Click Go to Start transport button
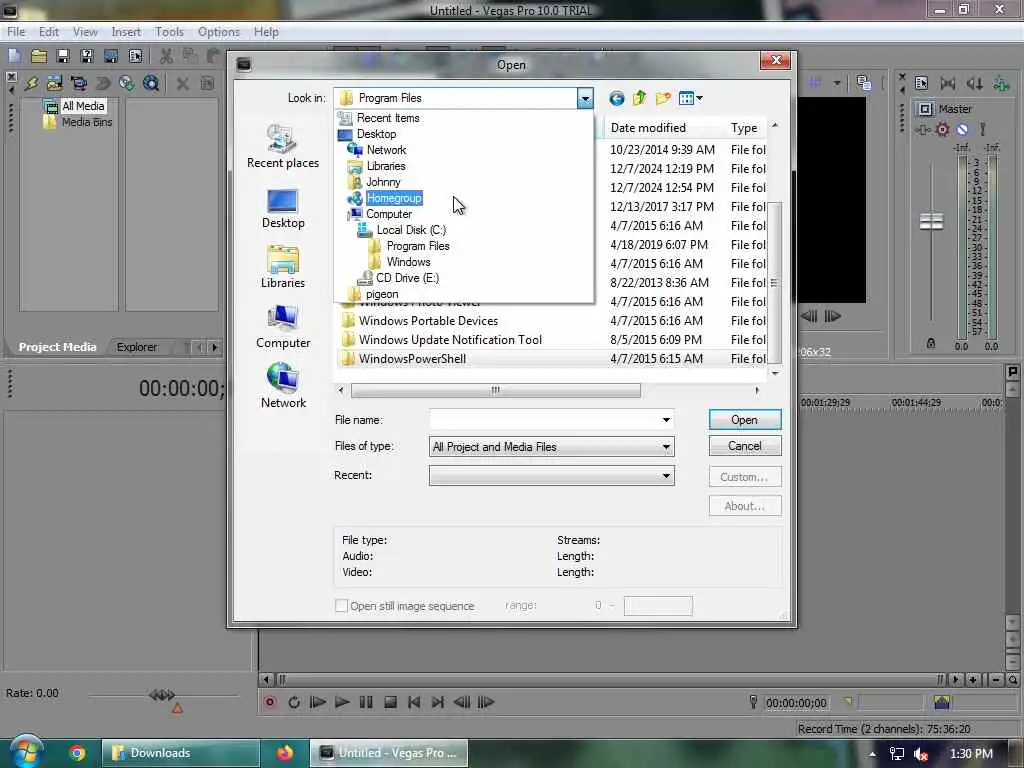Viewport: 1024px width, 768px height. tap(414, 702)
